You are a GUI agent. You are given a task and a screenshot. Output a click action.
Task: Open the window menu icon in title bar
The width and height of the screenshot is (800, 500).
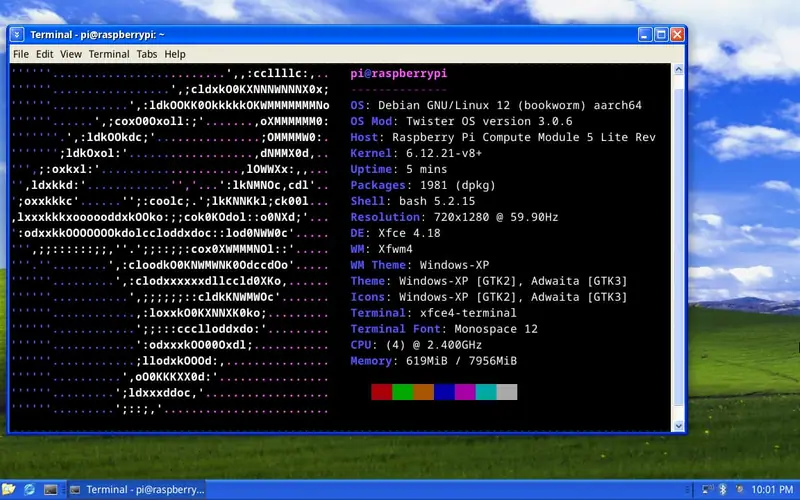pos(17,35)
